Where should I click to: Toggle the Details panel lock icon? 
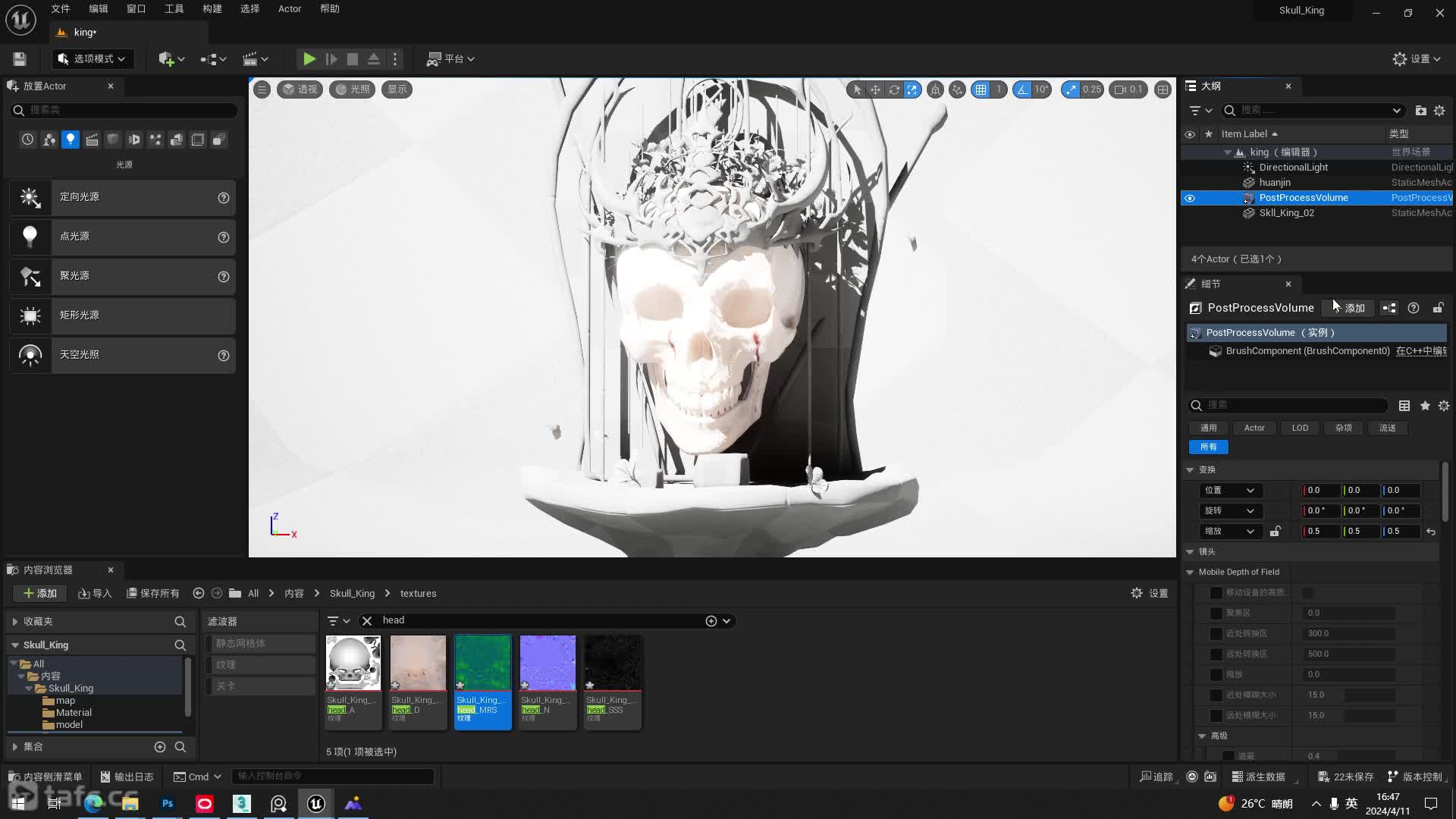coord(1438,308)
